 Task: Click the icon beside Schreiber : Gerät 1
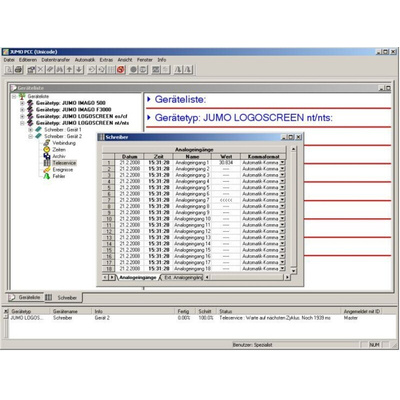pyautogui.click(x=38, y=130)
